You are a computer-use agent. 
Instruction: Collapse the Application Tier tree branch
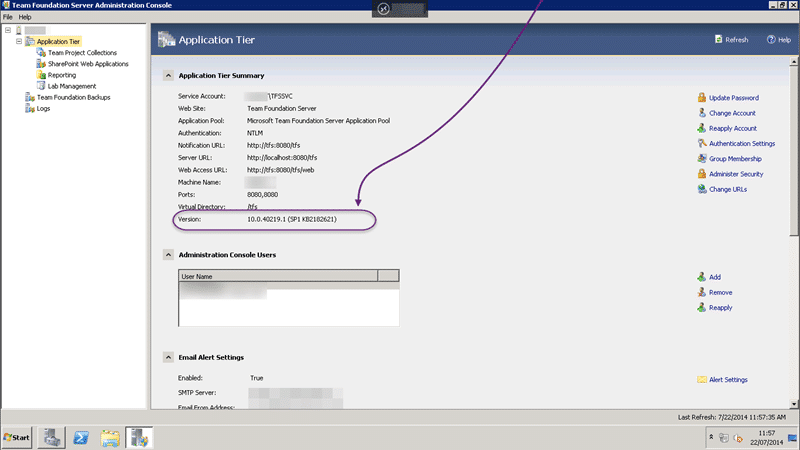(19, 41)
